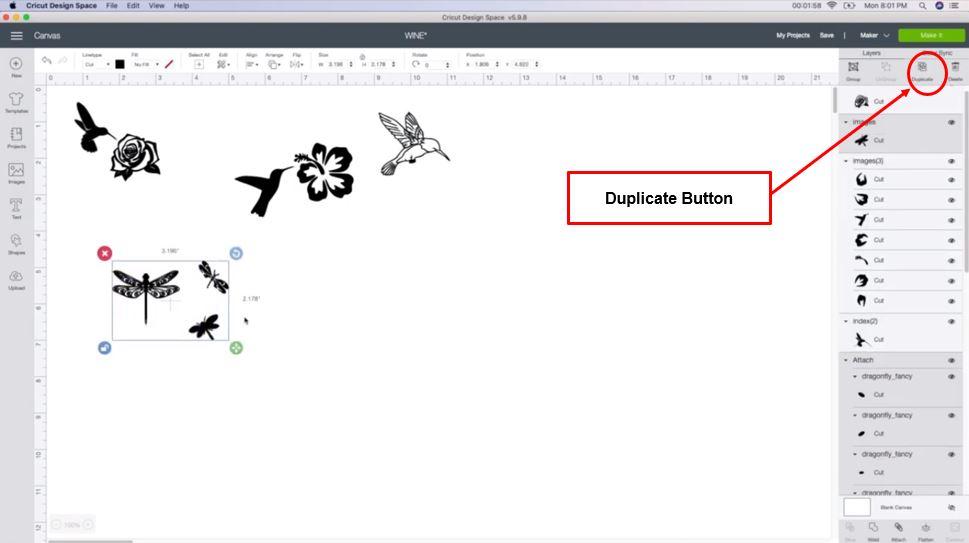This screenshot has width=969, height=543.
Task: Hide the Index(2) layer group
Action: pyautogui.click(x=952, y=322)
